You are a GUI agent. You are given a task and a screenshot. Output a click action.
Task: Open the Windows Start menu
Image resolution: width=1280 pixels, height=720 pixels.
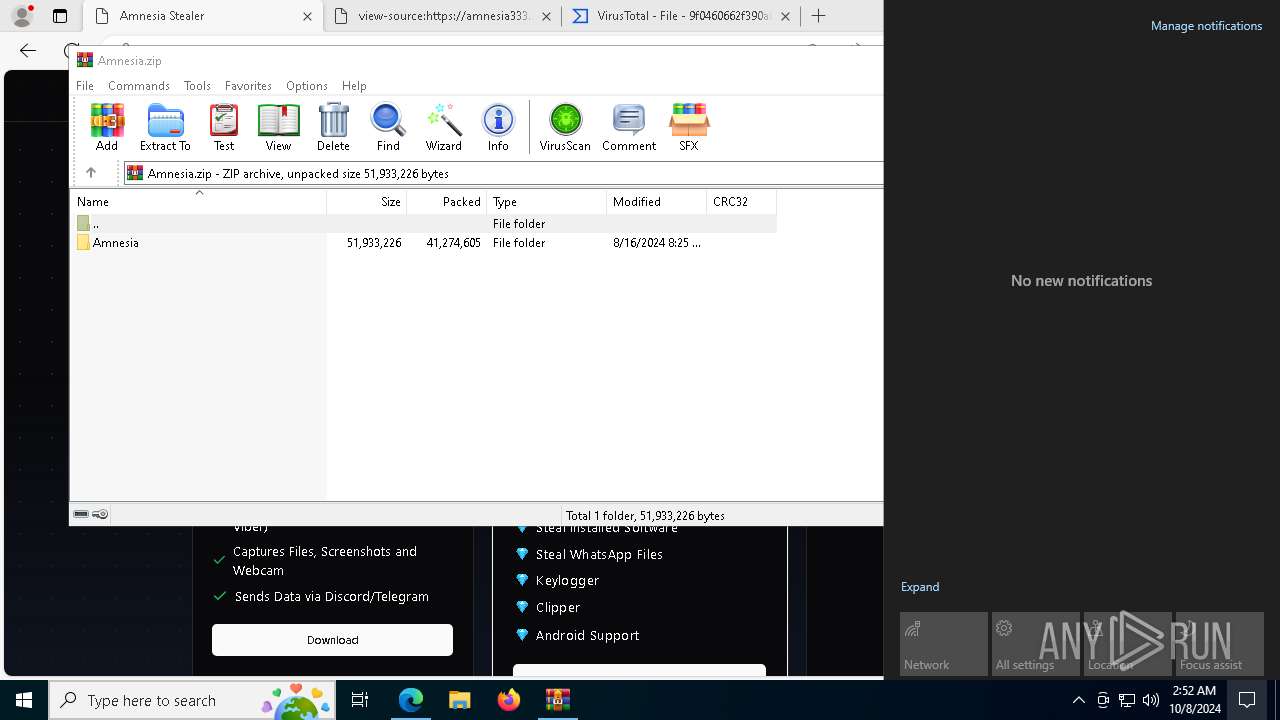tap(24, 700)
